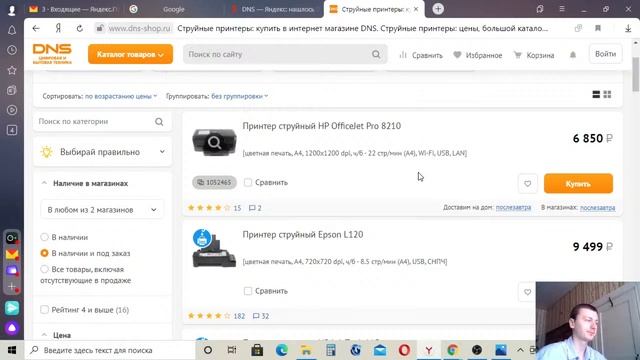Click the HP OfficeJet printer thumbnail

point(214,142)
